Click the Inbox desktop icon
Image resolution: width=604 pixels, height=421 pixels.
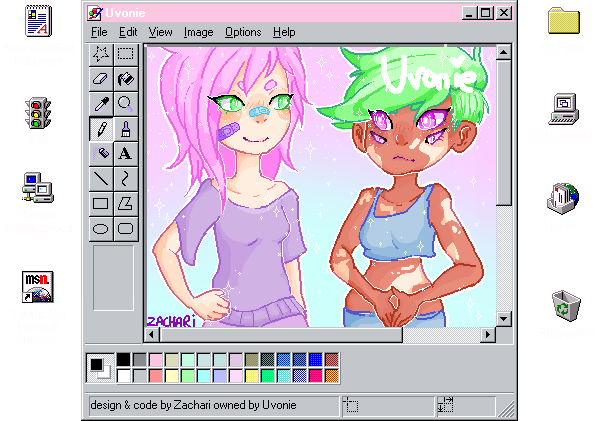563,198
